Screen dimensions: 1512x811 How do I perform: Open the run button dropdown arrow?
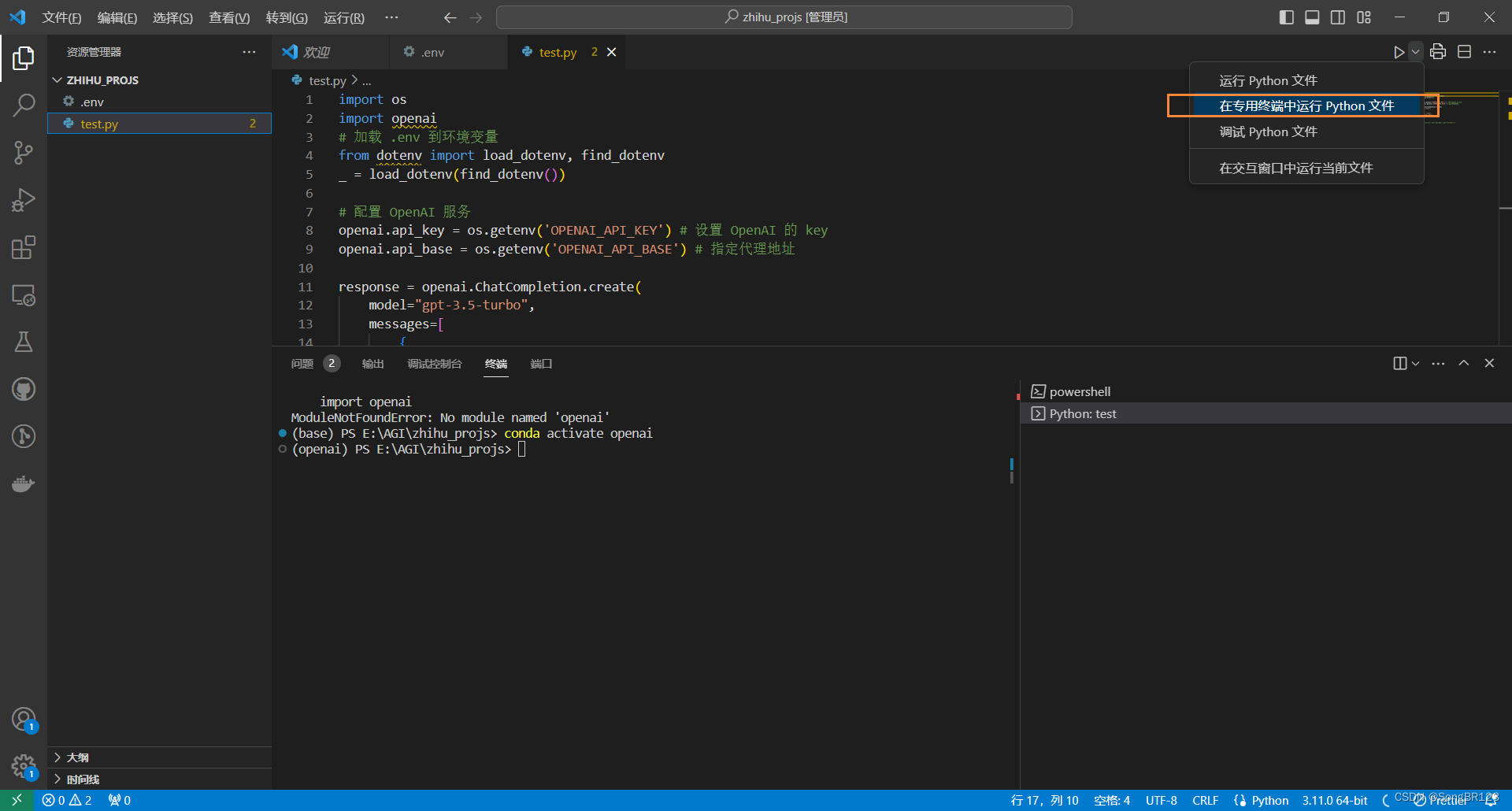pos(1415,52)
